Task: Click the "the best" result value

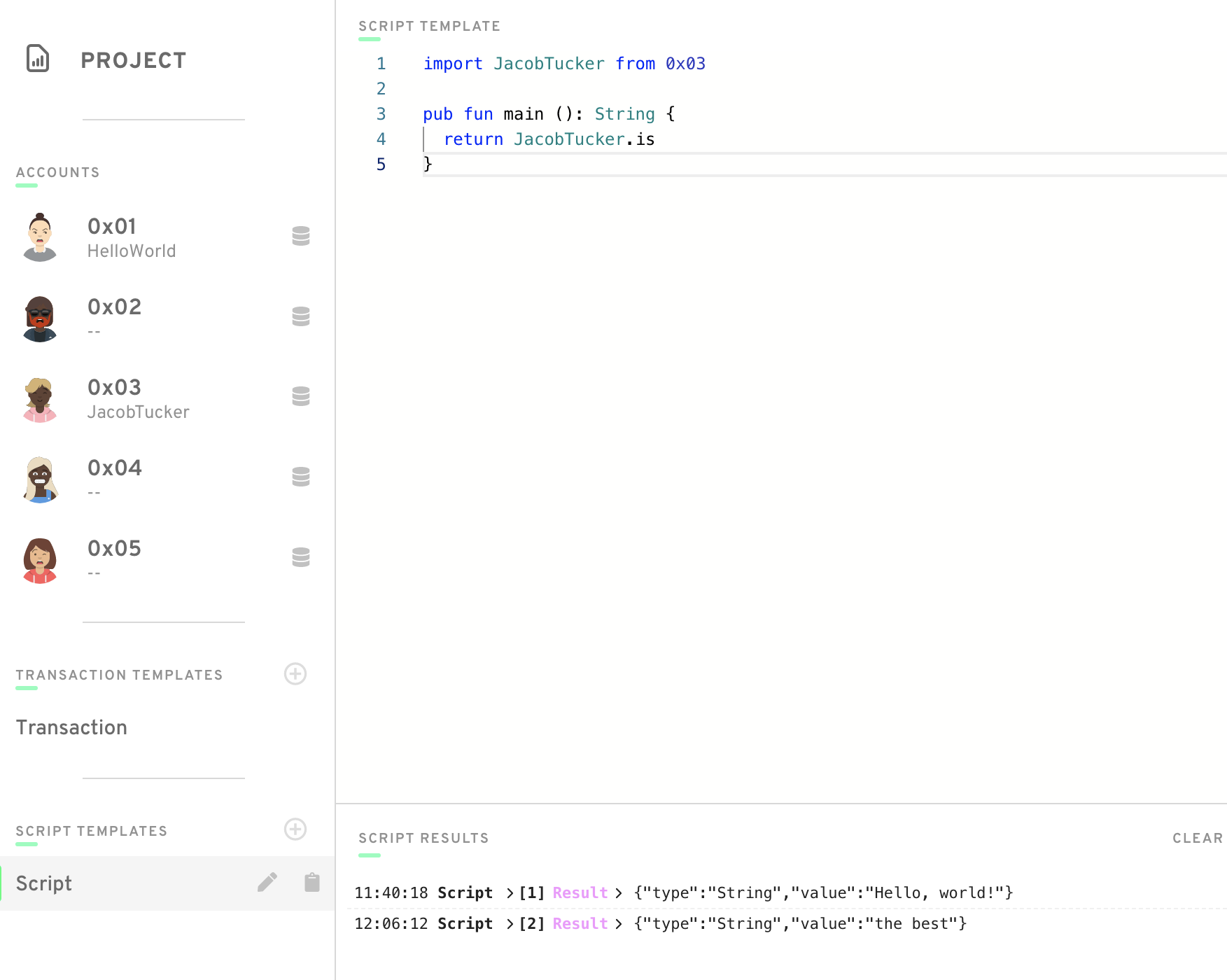Action: click(x=800, y=924)
